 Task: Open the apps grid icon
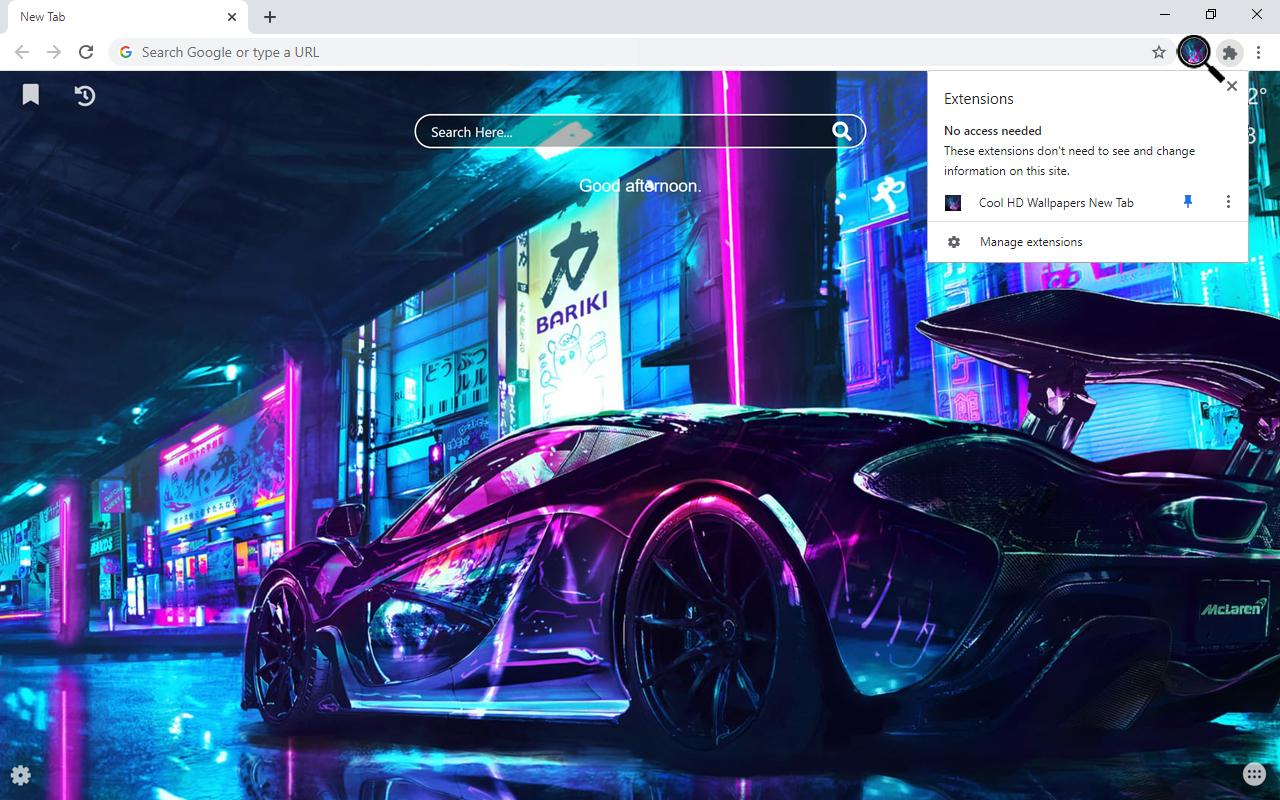point(1254,774)
